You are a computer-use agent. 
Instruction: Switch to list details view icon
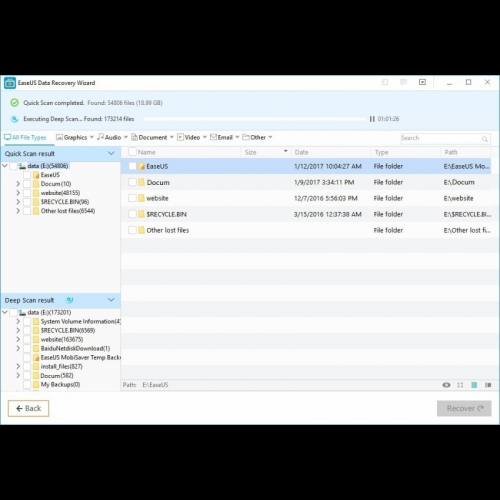point(474,385)
